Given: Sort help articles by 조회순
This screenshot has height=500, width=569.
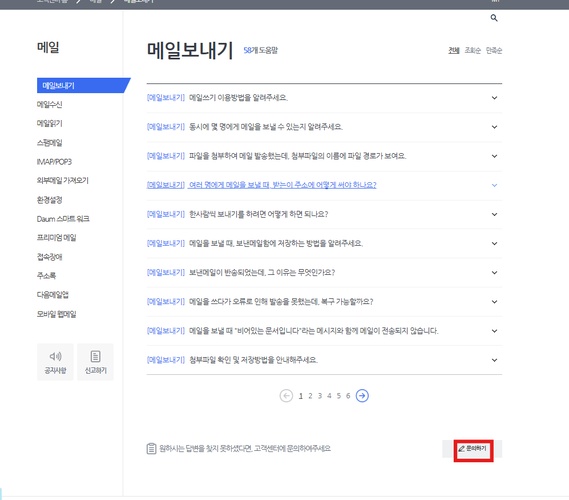Looking at the screenshot, I should [x=472, y=50].
